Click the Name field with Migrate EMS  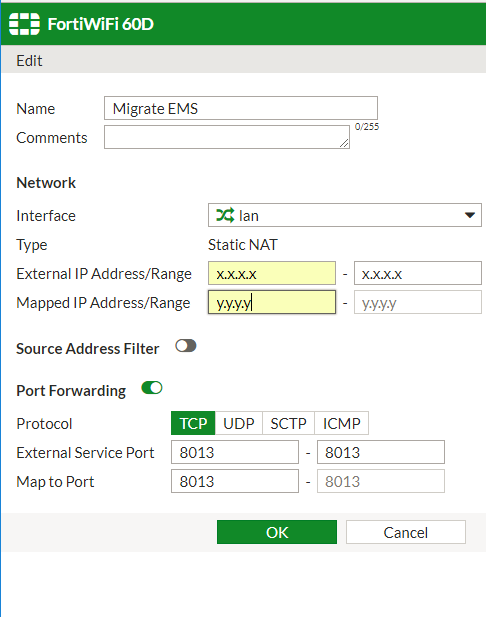(x=241, y=108)
